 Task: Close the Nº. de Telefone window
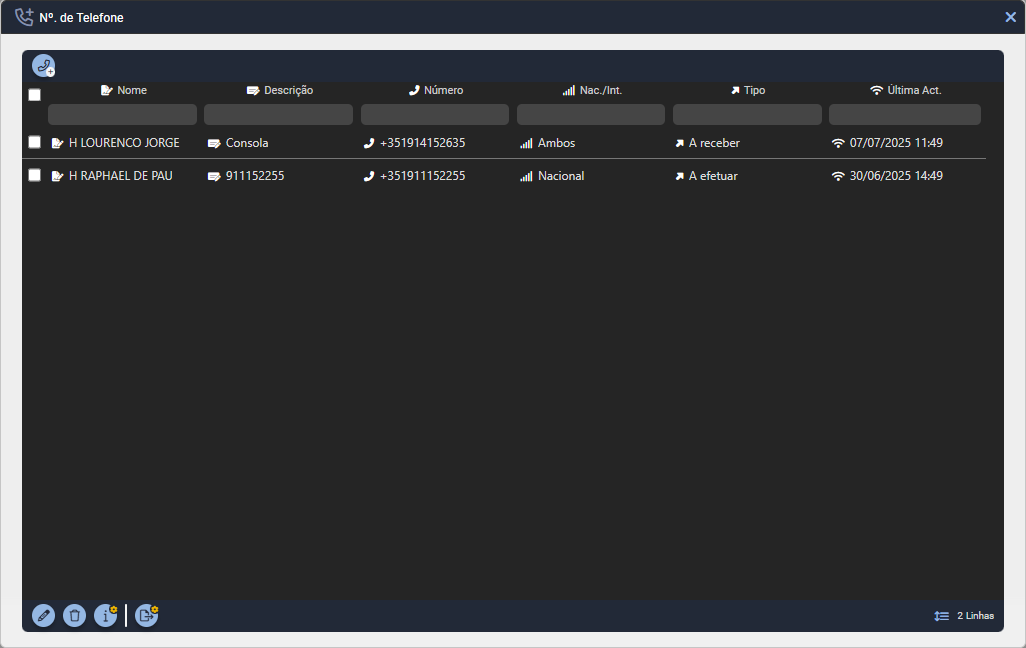[1010, 17]
